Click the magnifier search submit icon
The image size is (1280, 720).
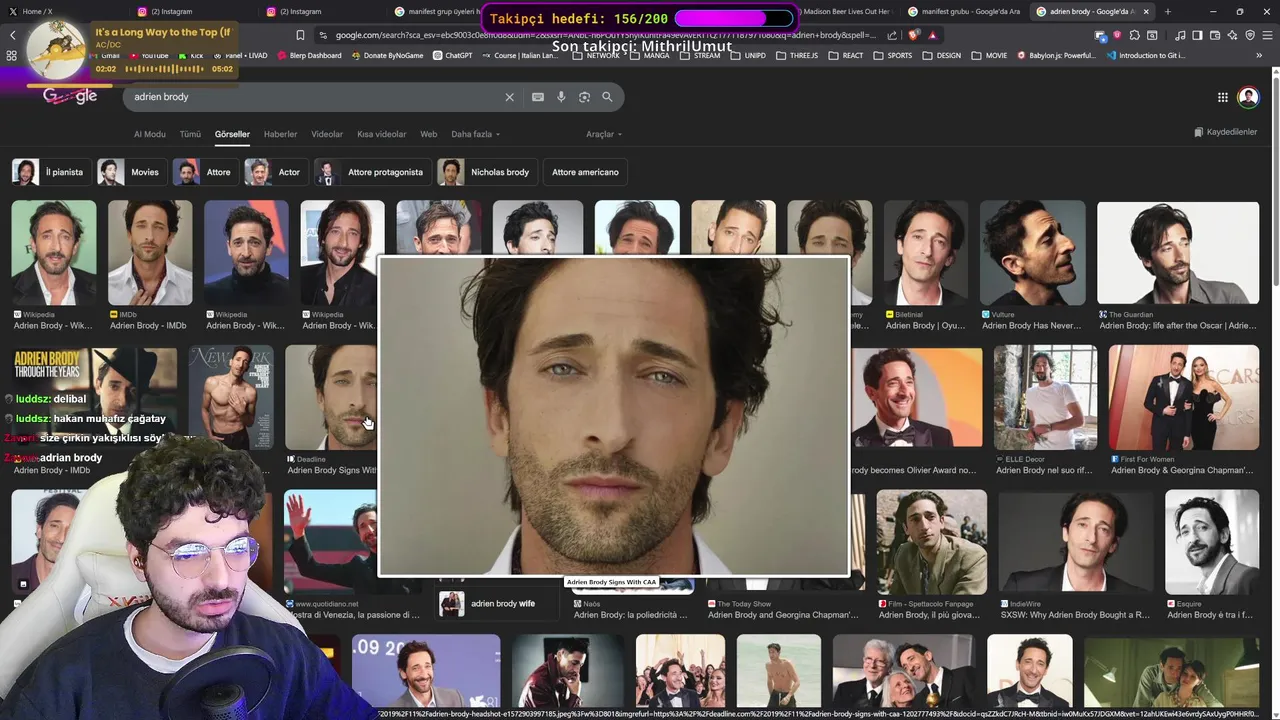pos(607,97)
